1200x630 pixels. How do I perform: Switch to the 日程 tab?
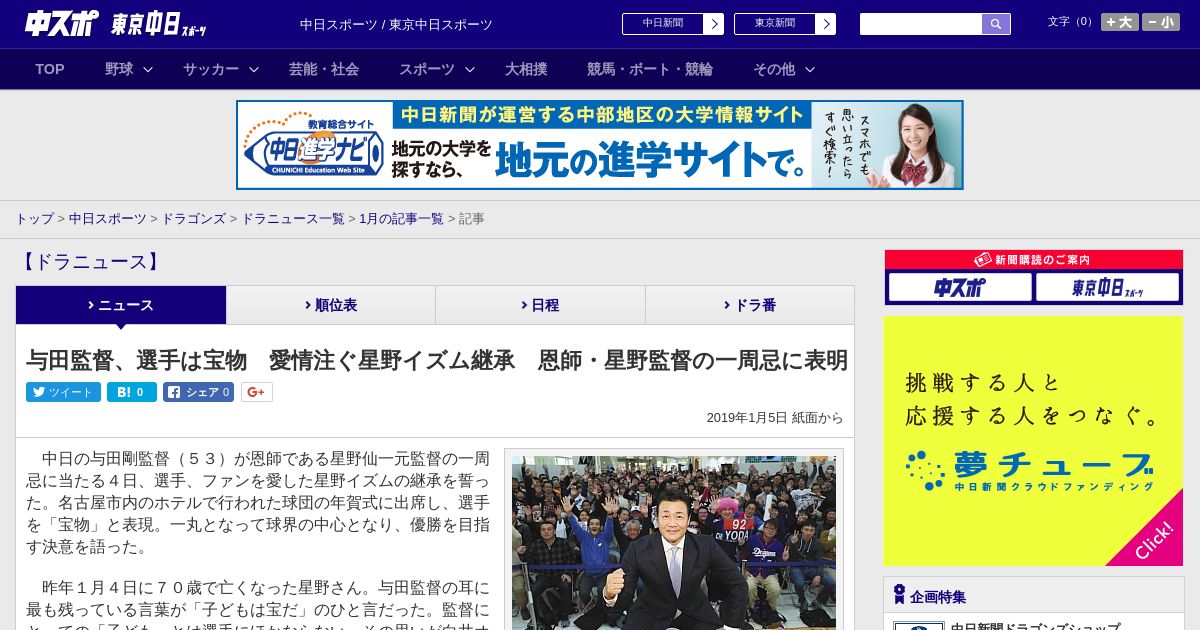(x=540, y=305)
